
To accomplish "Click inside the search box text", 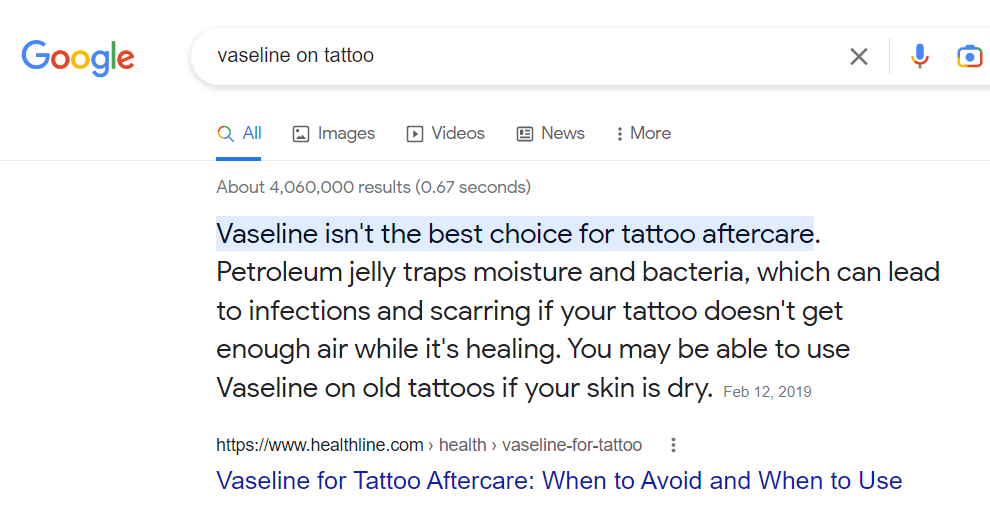I will pyautogui.click(x=296, y=56).
